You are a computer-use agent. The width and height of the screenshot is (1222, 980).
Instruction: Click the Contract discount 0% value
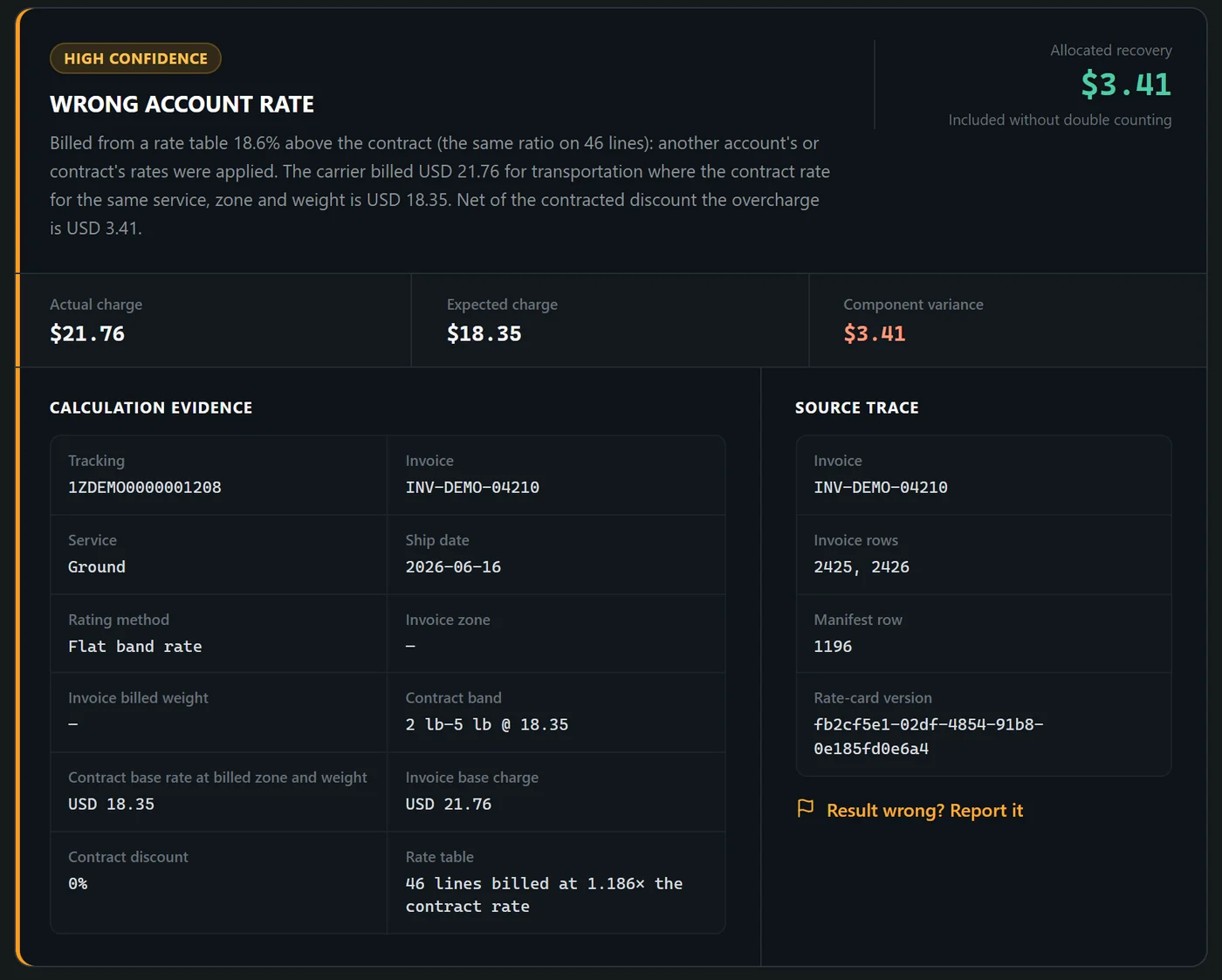click(x=78, y=883)
